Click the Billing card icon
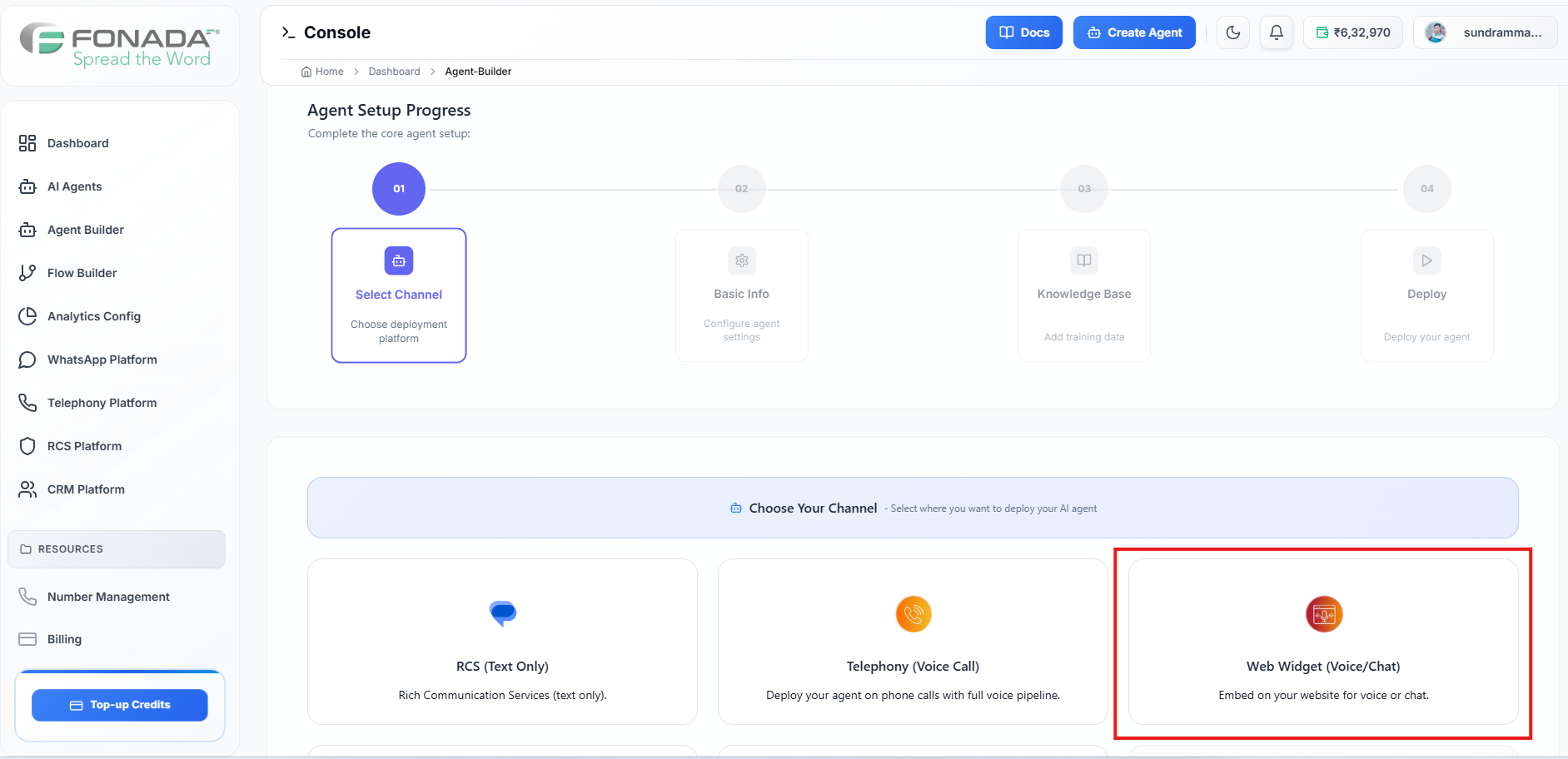This screenshot has height=759, width=1568. (x=27, y=639)
